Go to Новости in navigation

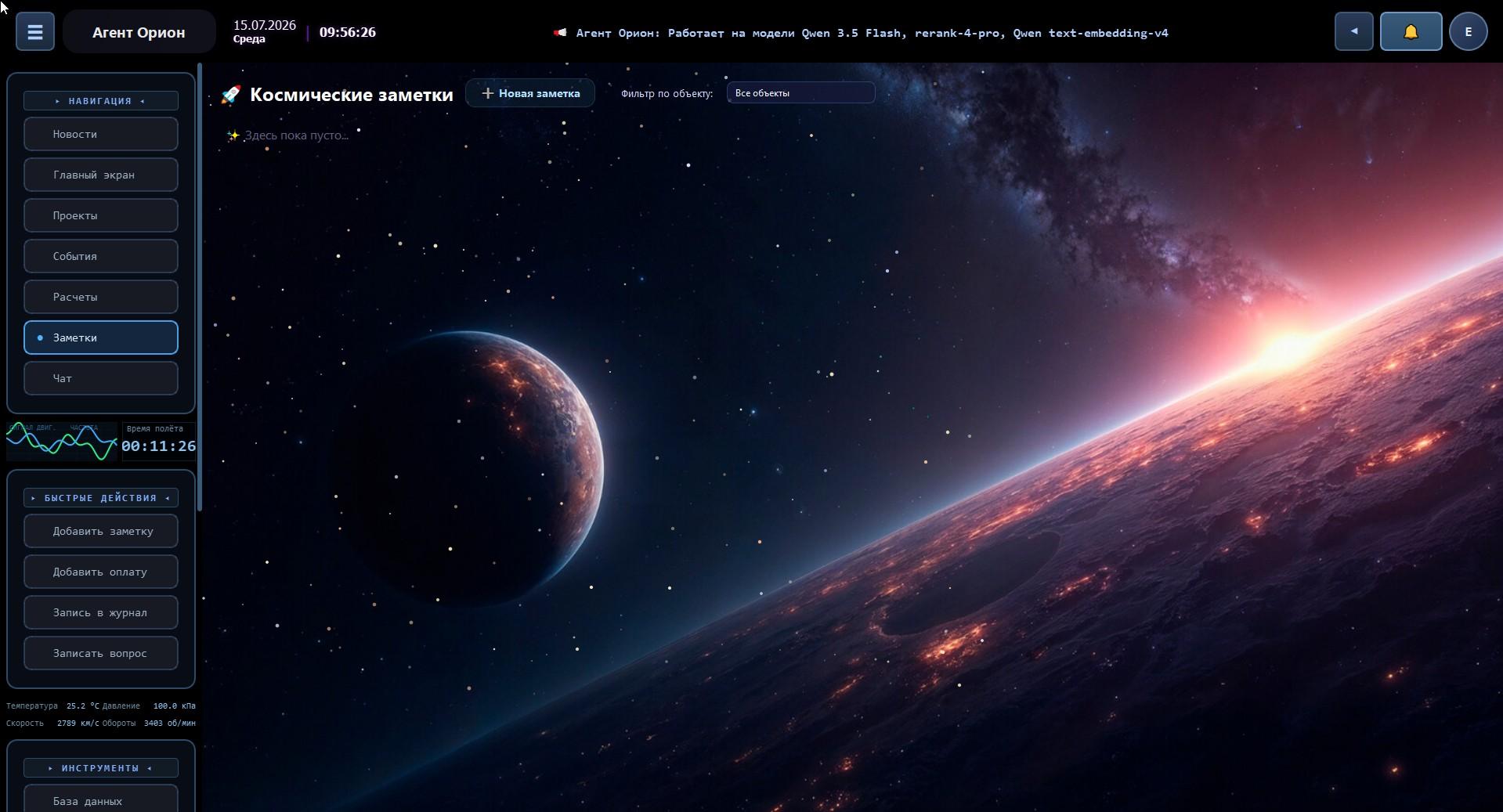coord(100,134)
